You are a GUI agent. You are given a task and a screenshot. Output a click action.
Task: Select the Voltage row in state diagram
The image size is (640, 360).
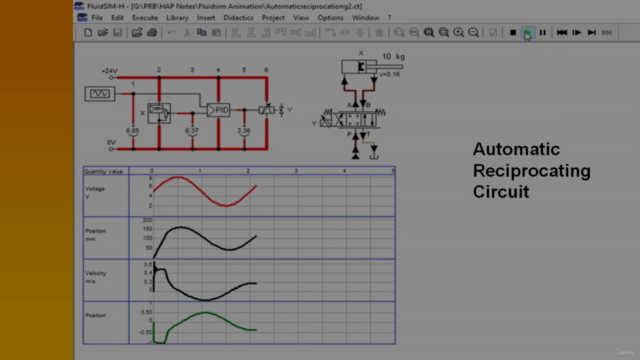tap(239, 196)
